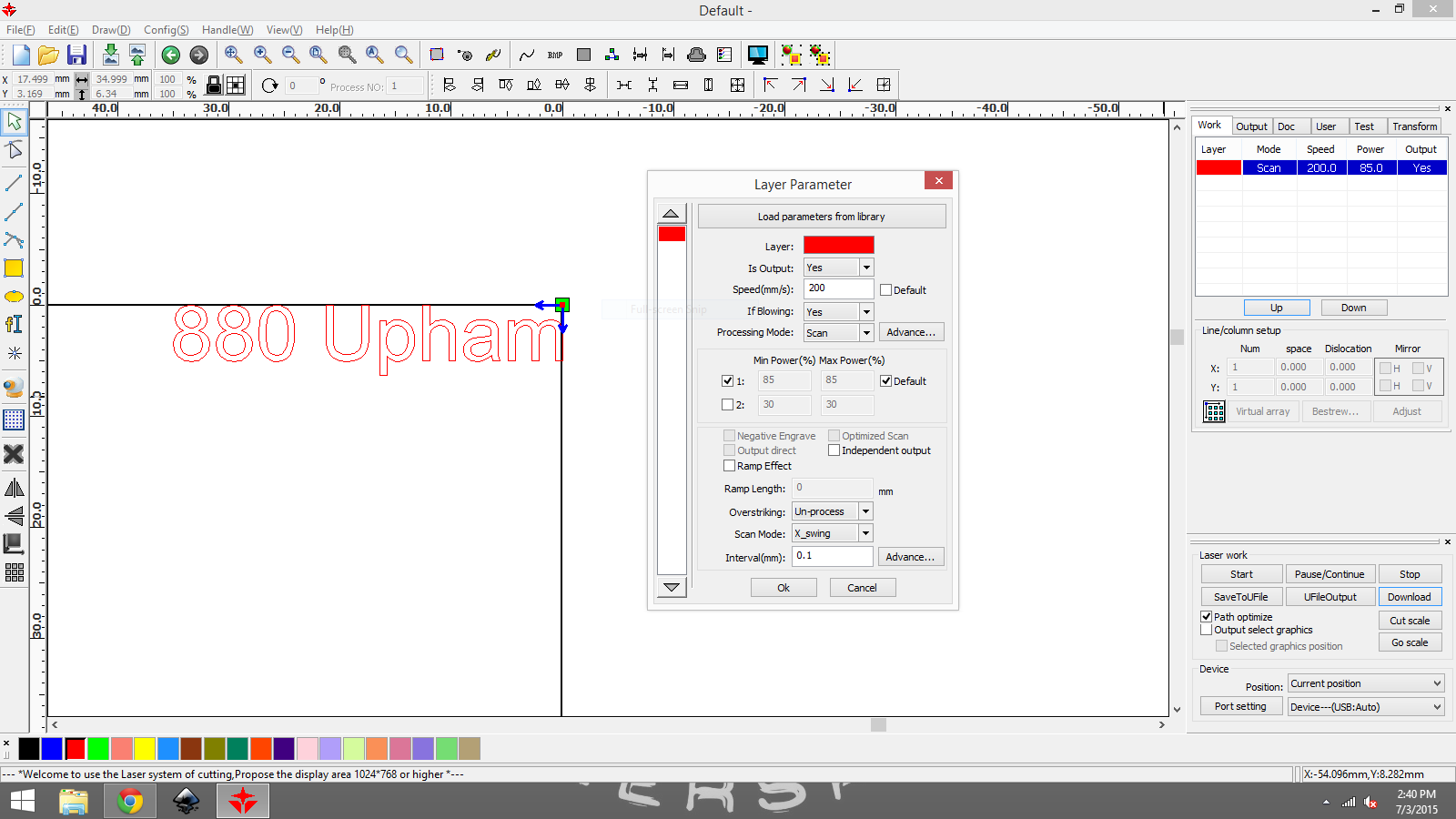
Task: Click the red Layer color swatch in dialog
Action: (x=838, y=245)
